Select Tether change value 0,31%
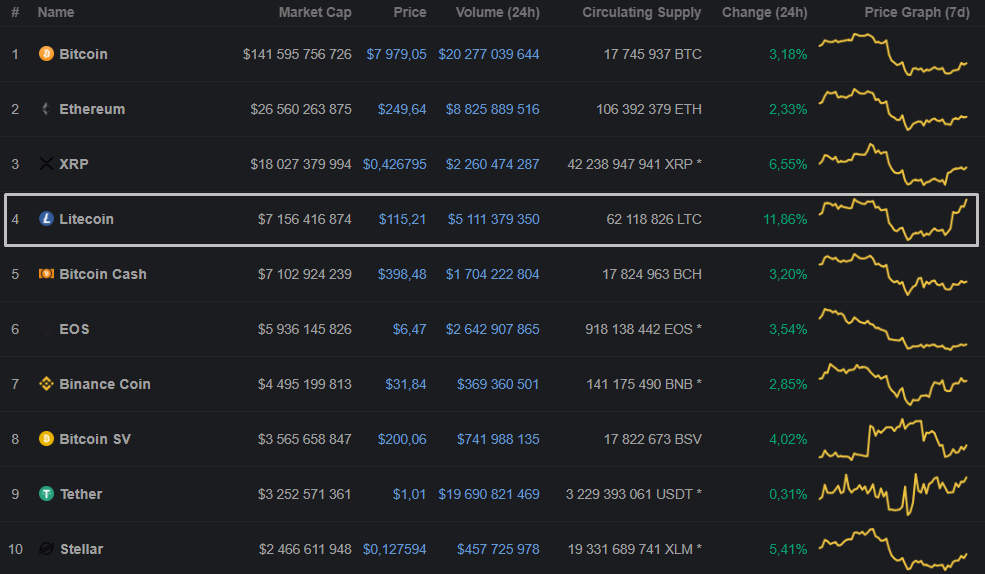Screen dimensions: 985x574 [788, 494]
